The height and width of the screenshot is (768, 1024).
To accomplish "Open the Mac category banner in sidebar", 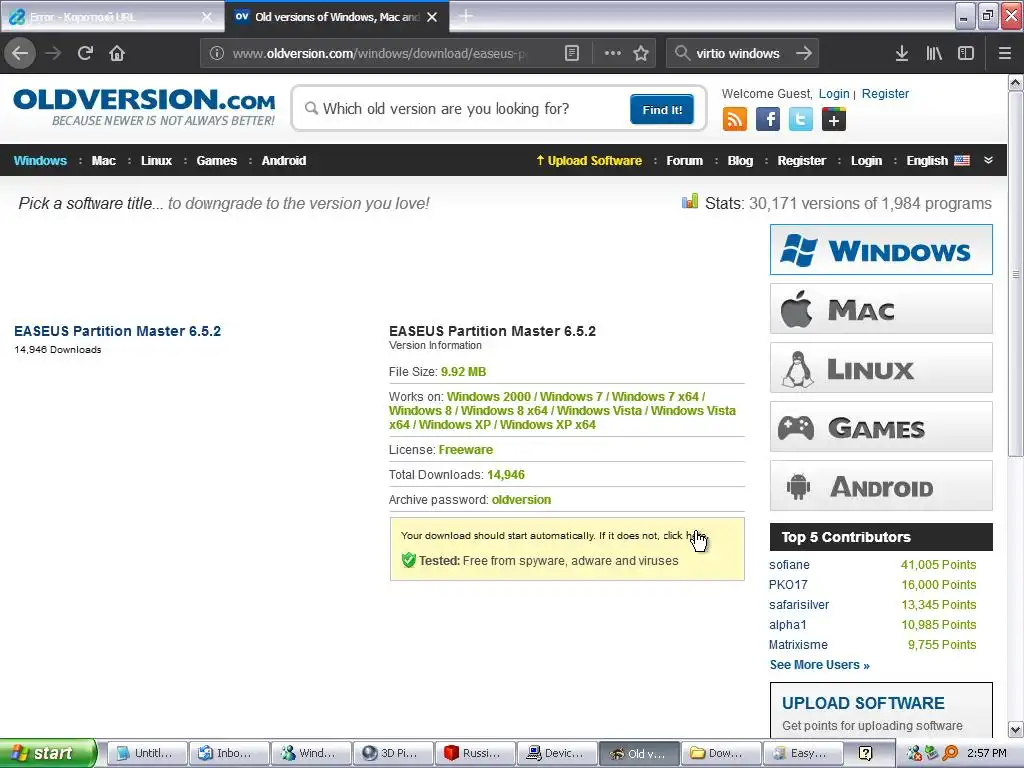I will point(881,309).
